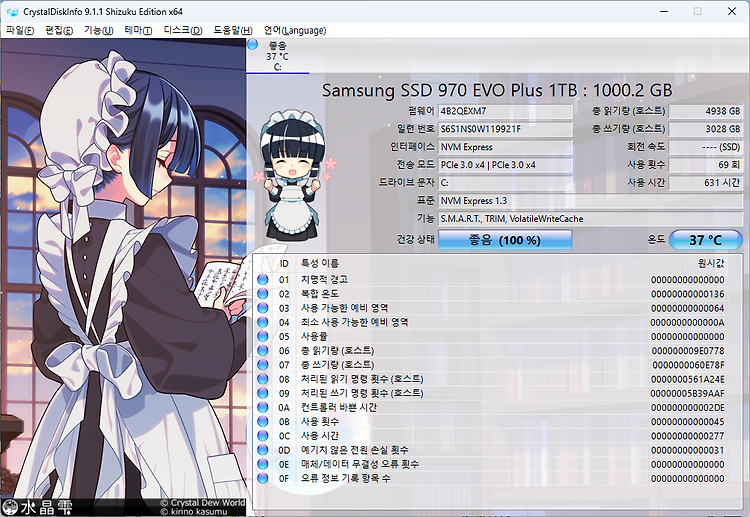The image size is (750, 517).
Task: Click the drive letter field C:
Action: coord(505,183)
